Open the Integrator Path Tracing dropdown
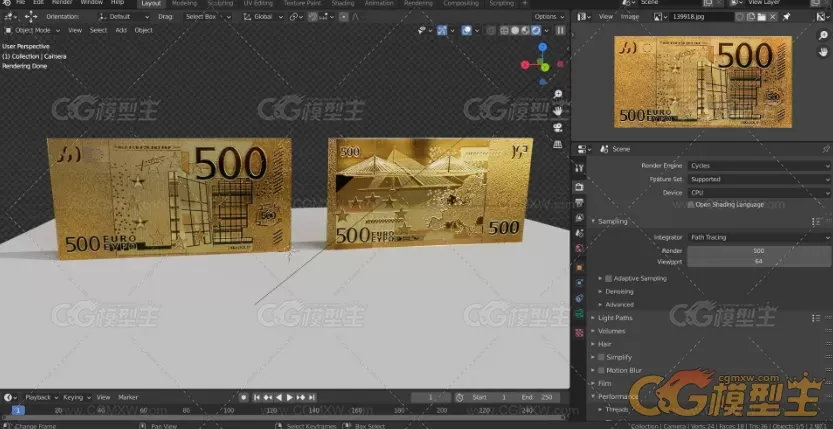Screen dimensions: 833x429 point(760,237)
